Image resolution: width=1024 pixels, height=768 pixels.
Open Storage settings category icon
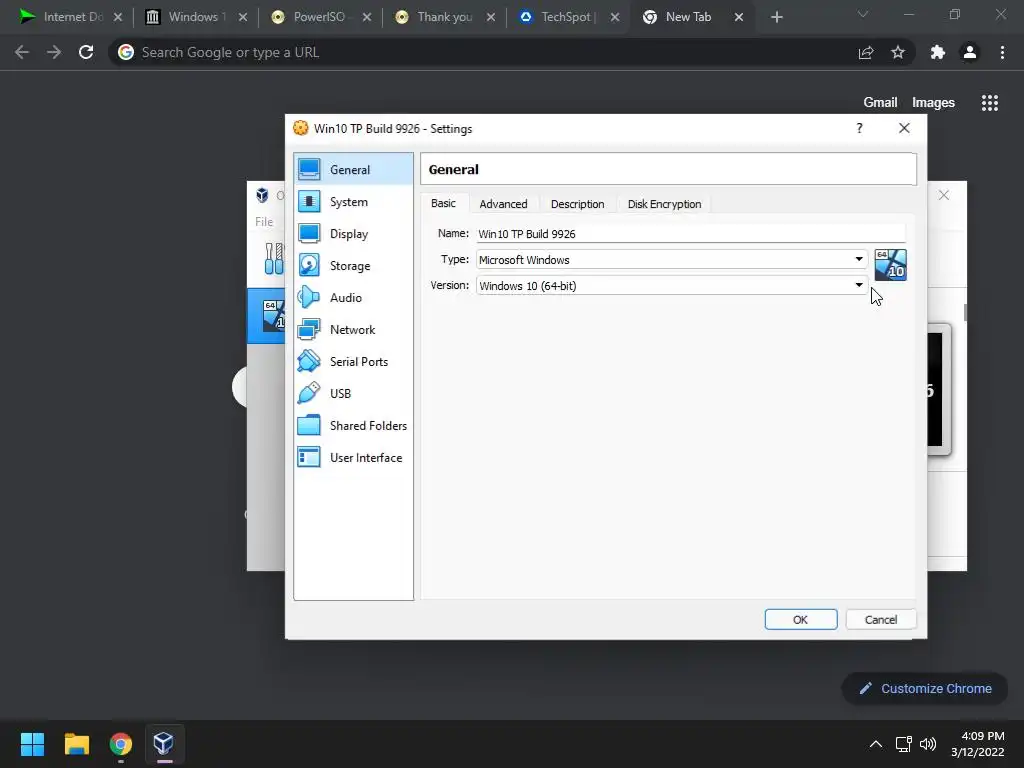pos(309,265)
